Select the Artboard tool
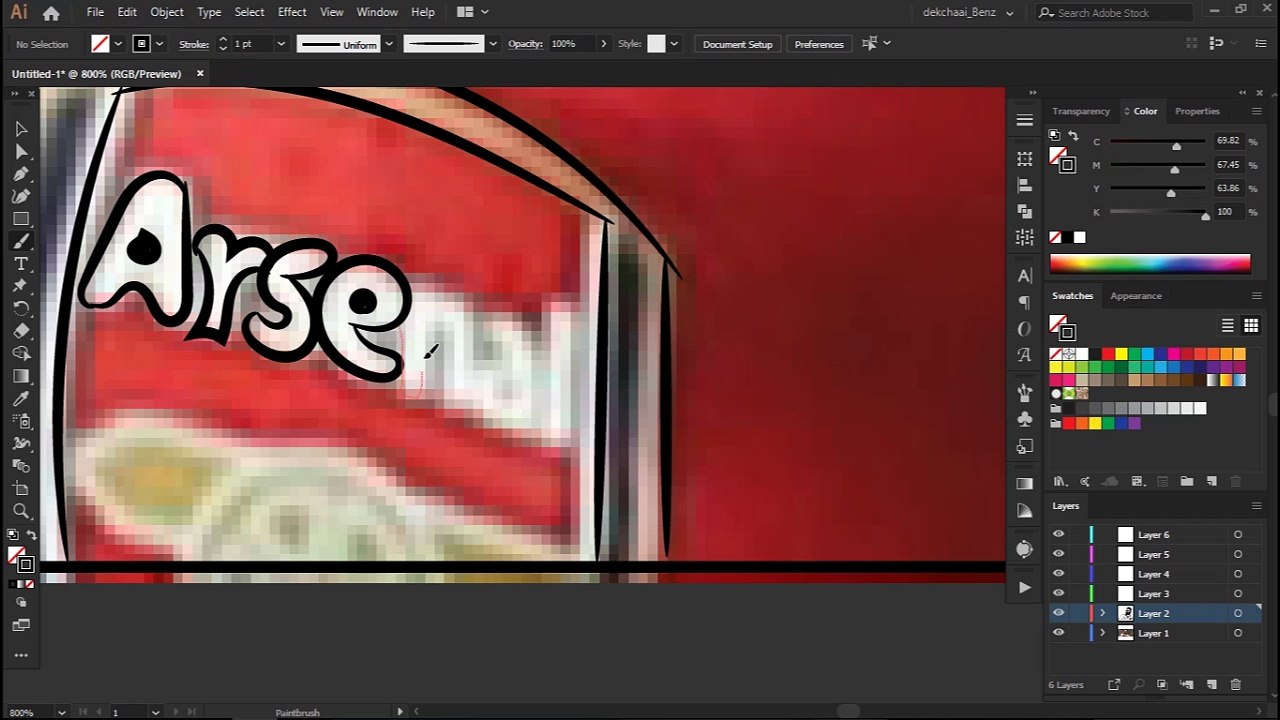This screenshot has height=720, width=1280. 21,489
